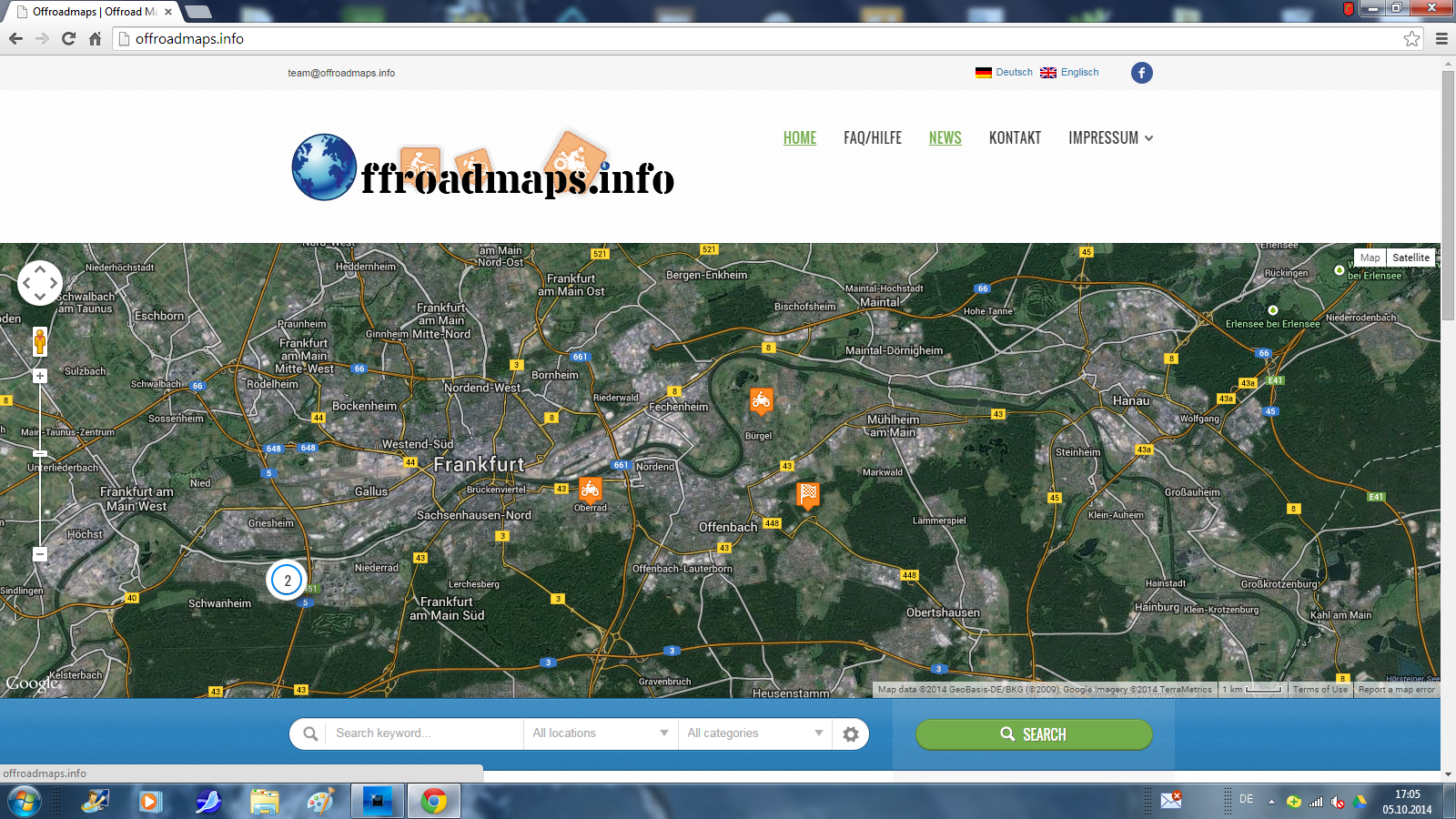Click the offroadmaps.info logo
The image size is (1456, 819).
pos(483,167)
